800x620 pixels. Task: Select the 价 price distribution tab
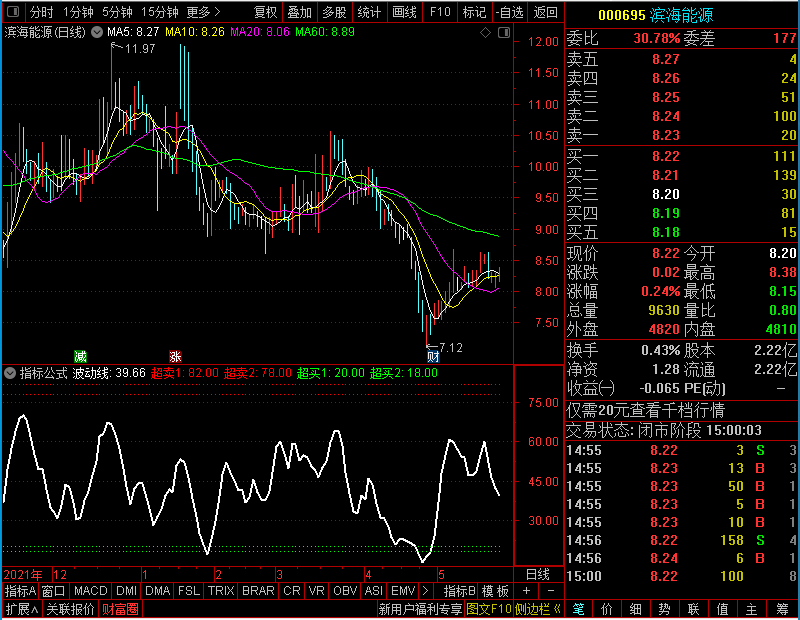607,609
